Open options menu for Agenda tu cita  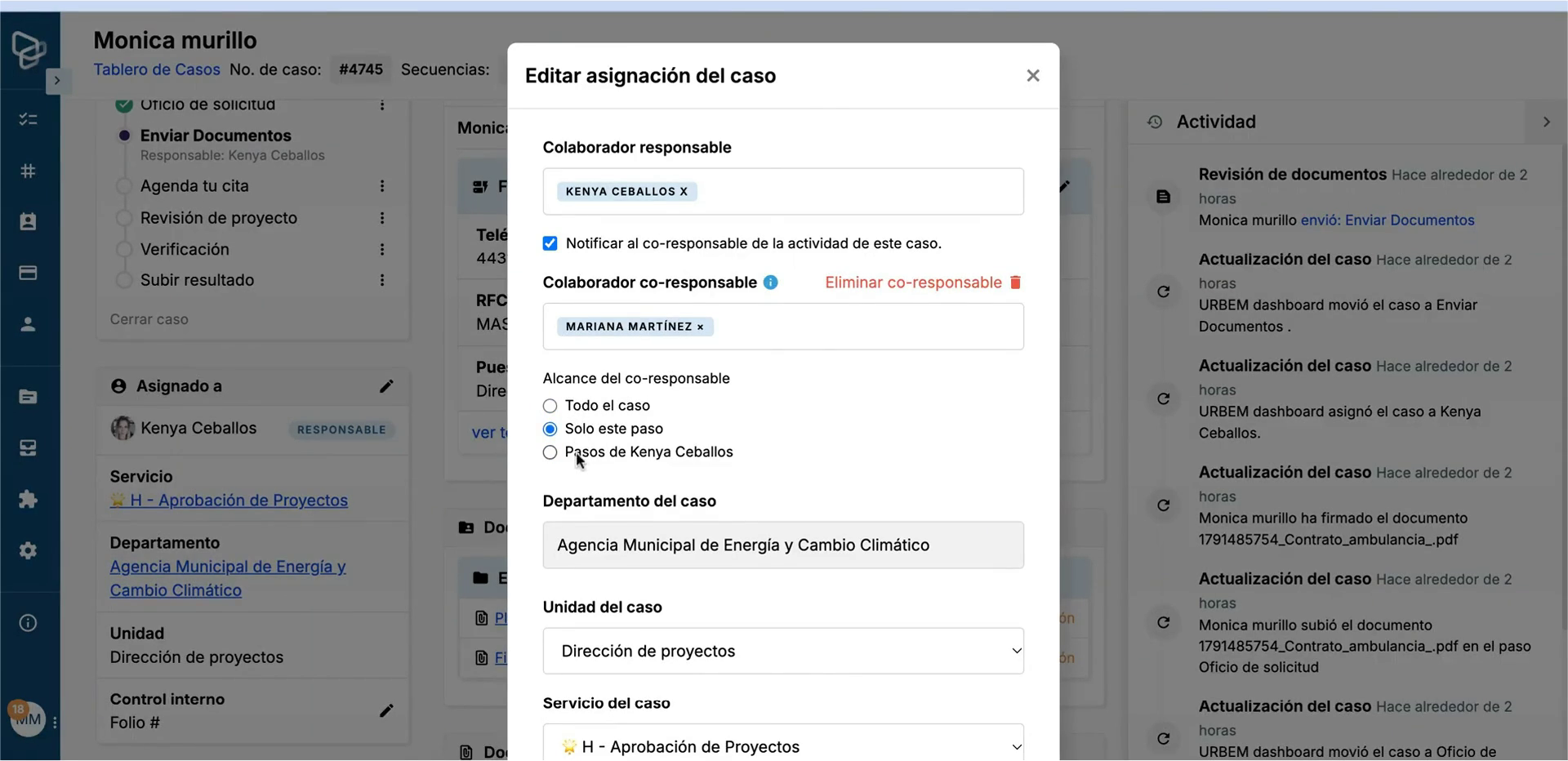tap(381, 186)
